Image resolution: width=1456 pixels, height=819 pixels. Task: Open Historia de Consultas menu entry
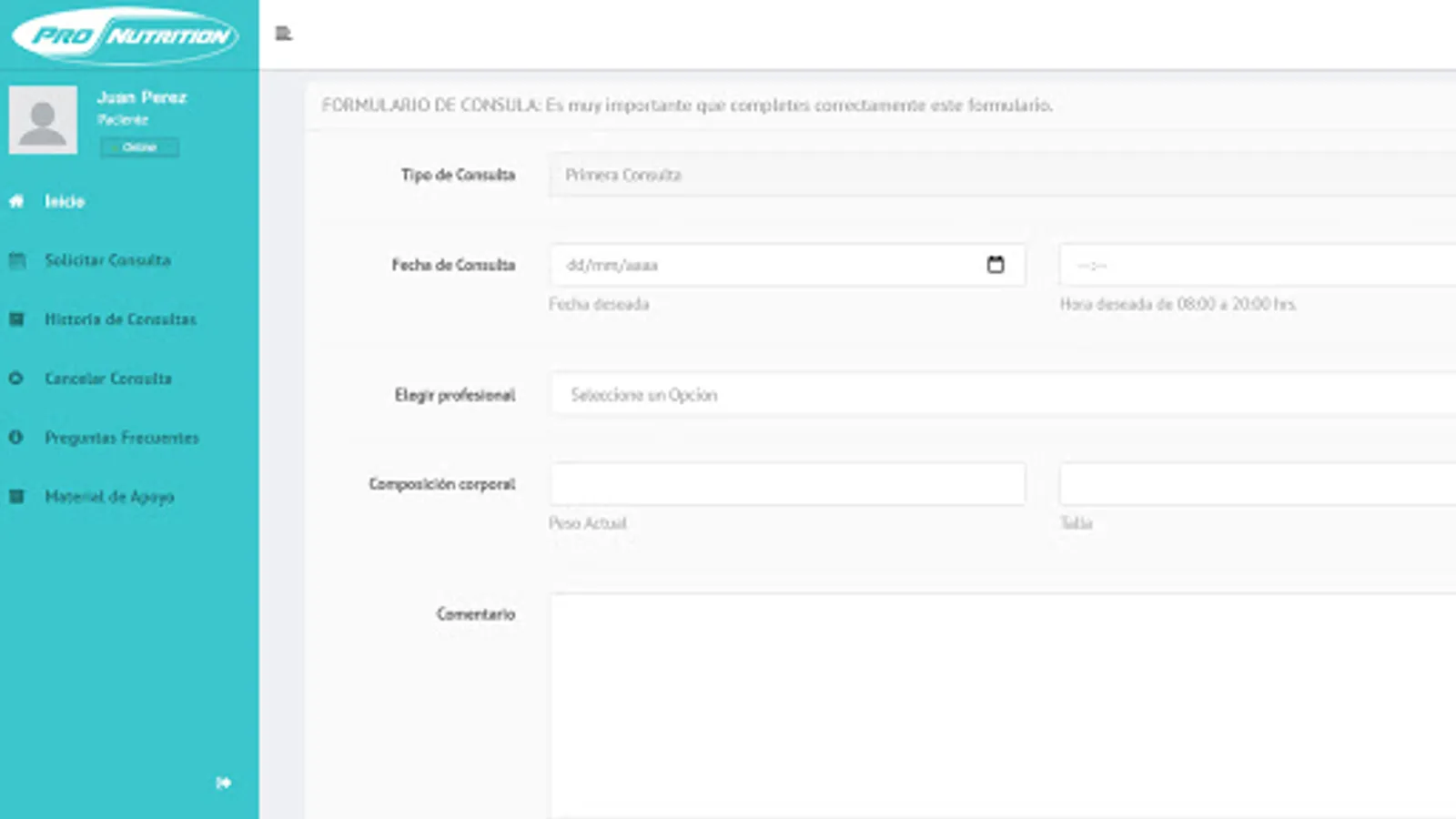pyautogui.click(x=120, y=319)
